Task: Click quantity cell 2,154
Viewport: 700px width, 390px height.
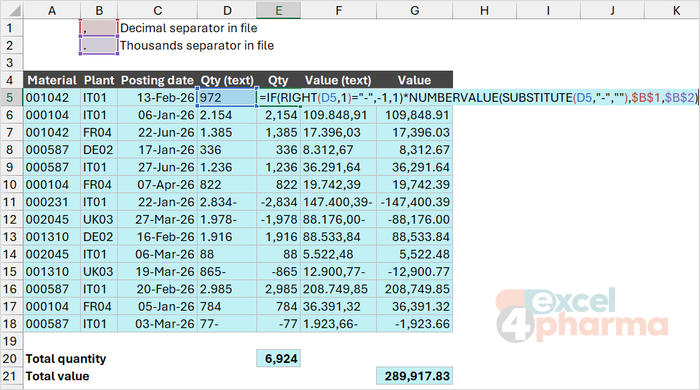Action: coord(279,115)
